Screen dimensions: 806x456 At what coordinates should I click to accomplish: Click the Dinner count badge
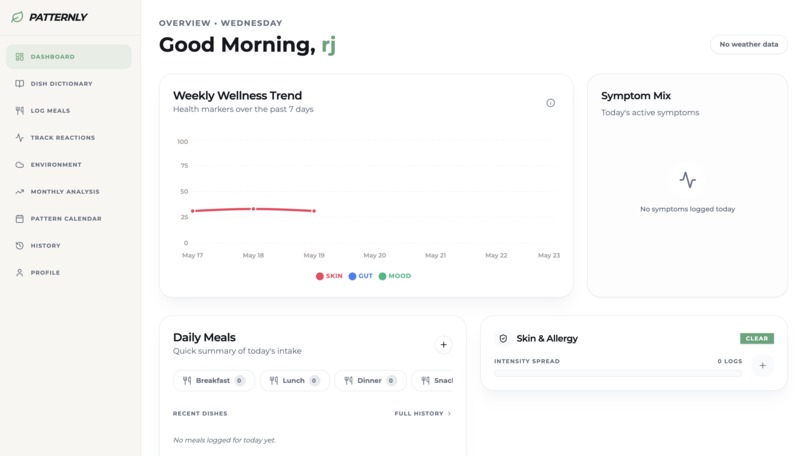click(x=391, y=380)
